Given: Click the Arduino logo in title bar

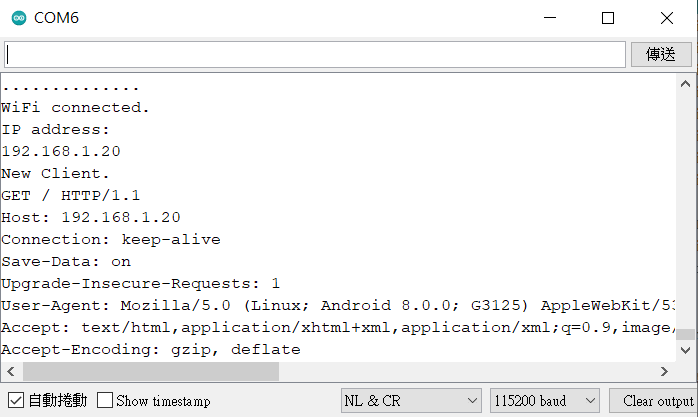Looking at the screenshot, I should click(x=18, y=18).
